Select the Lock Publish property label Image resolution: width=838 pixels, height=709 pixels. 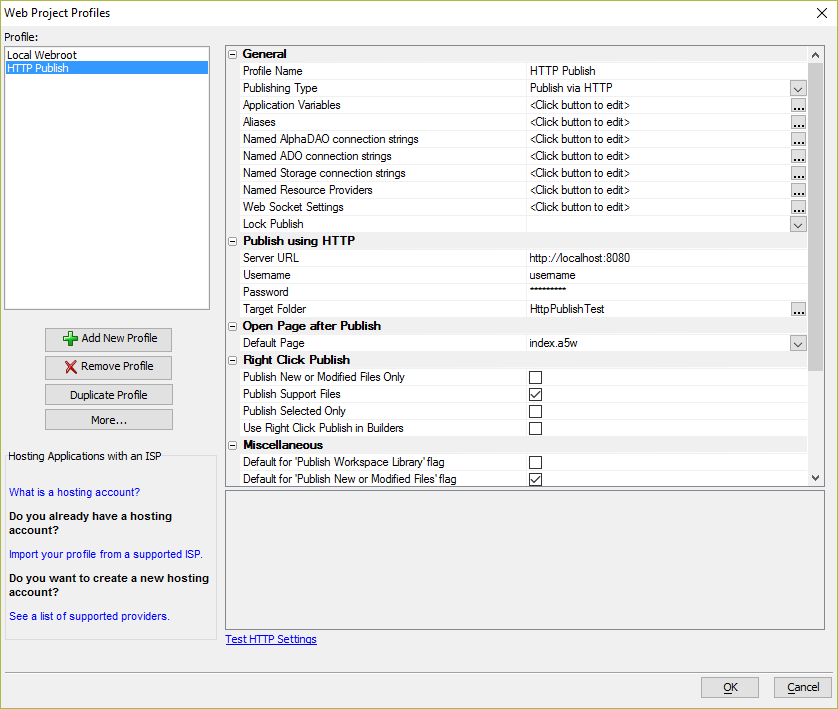(x=273, y=224)
